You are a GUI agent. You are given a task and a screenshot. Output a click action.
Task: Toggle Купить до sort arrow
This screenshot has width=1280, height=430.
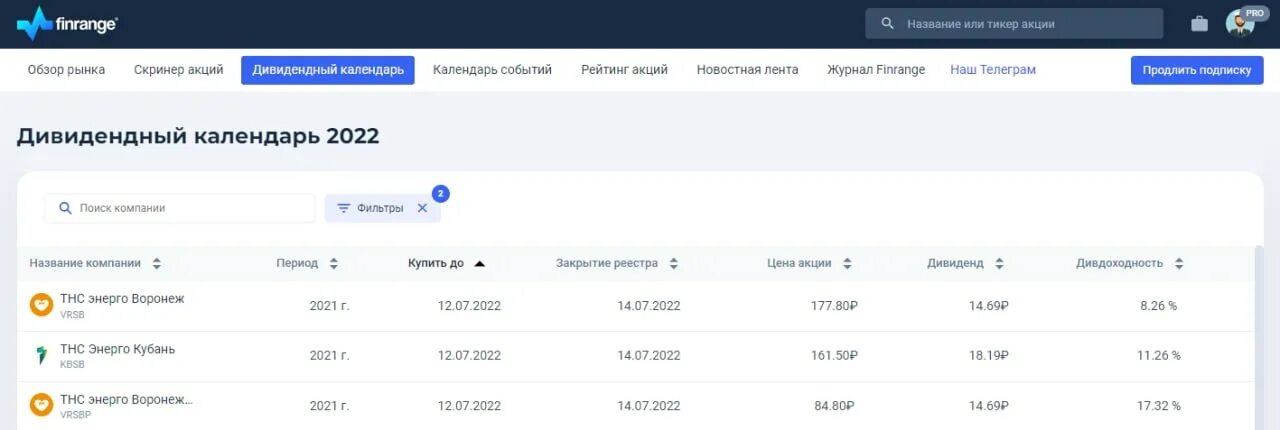tap(479, 263)
